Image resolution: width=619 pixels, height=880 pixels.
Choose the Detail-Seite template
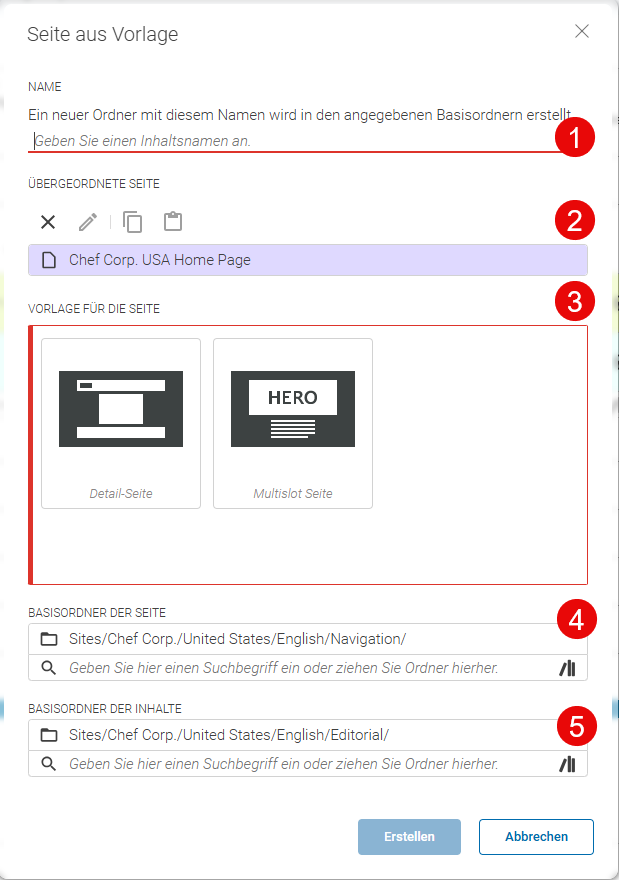(121, 423)
